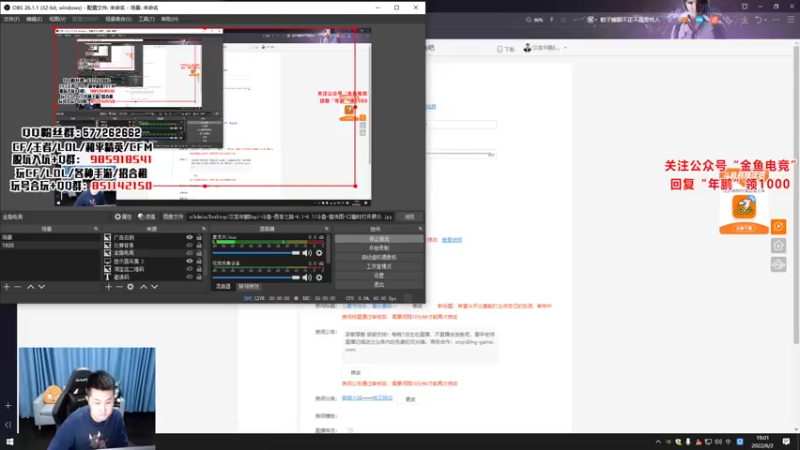Image resolution: width=800 pixels, height=450 pixels.
Task: Open settings gear of second mixer channel
Action: [x=319, y=277]
